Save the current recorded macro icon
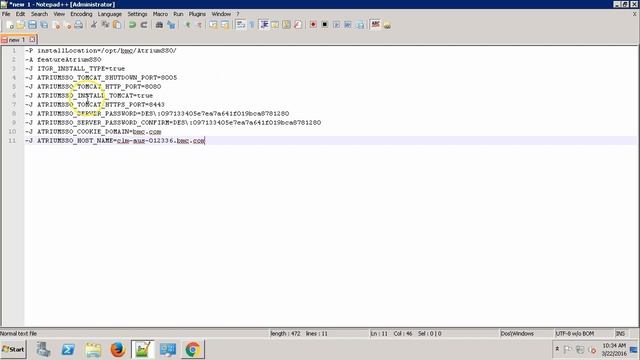 360,25
